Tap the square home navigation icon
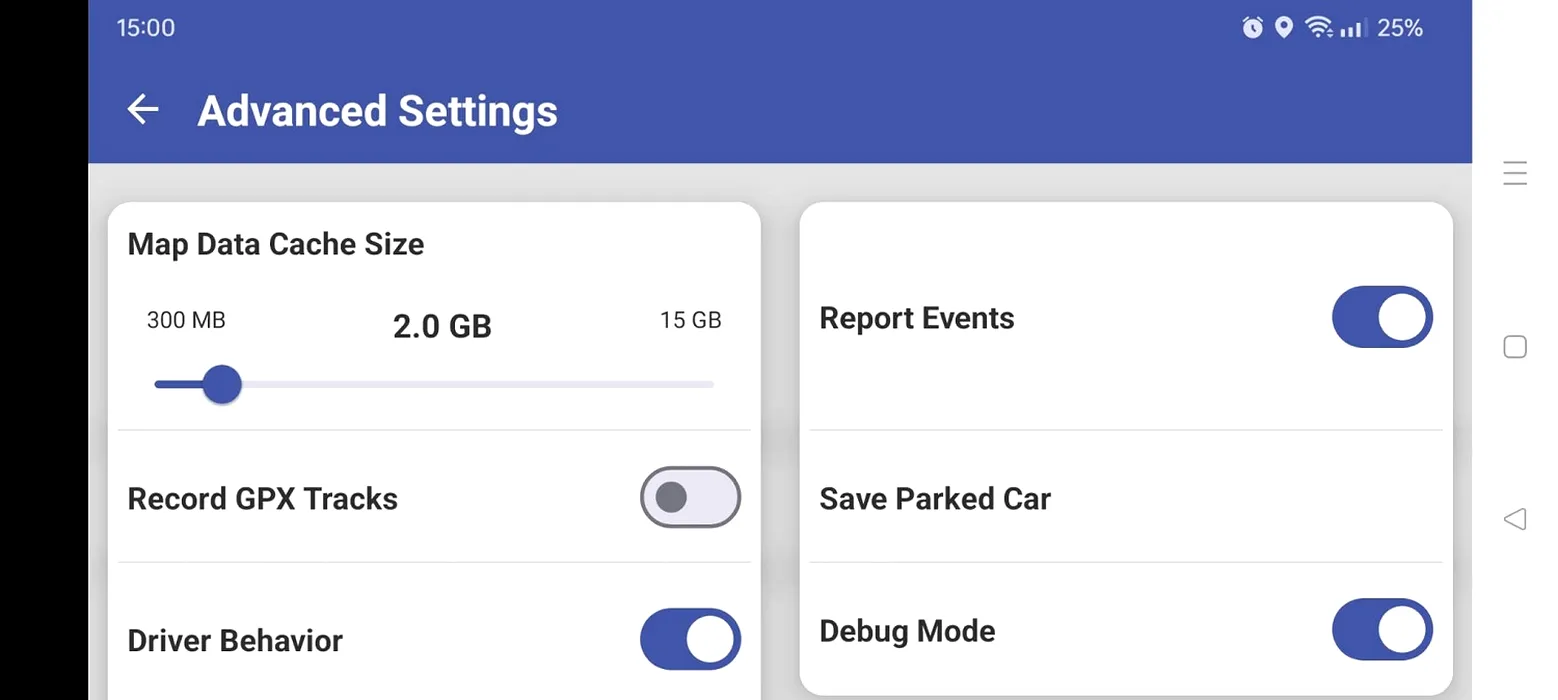 1515,347
